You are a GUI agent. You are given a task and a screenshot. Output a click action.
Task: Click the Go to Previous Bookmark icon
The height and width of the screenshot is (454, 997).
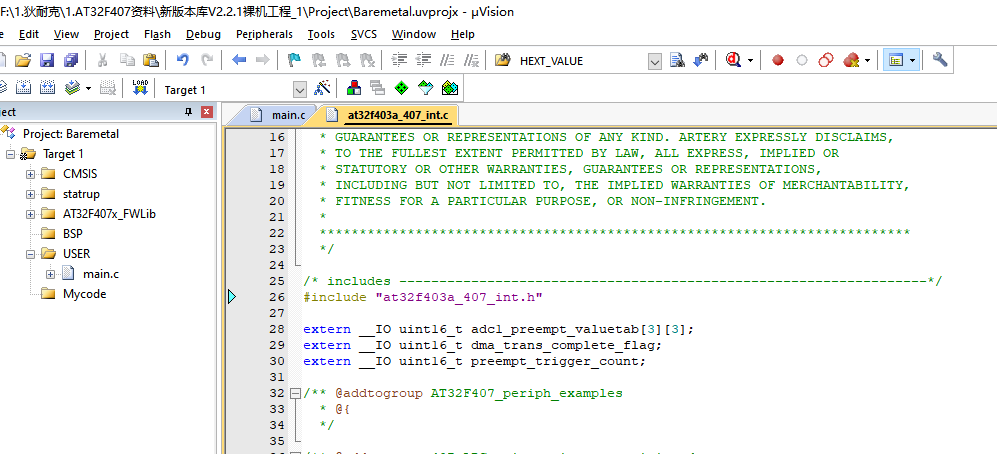tap(319, 60)
